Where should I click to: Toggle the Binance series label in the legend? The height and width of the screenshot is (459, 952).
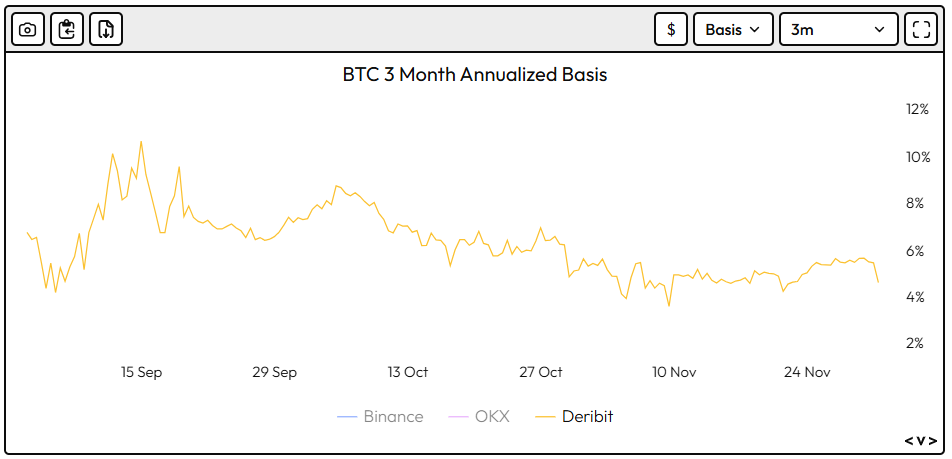tap(393, 417)
